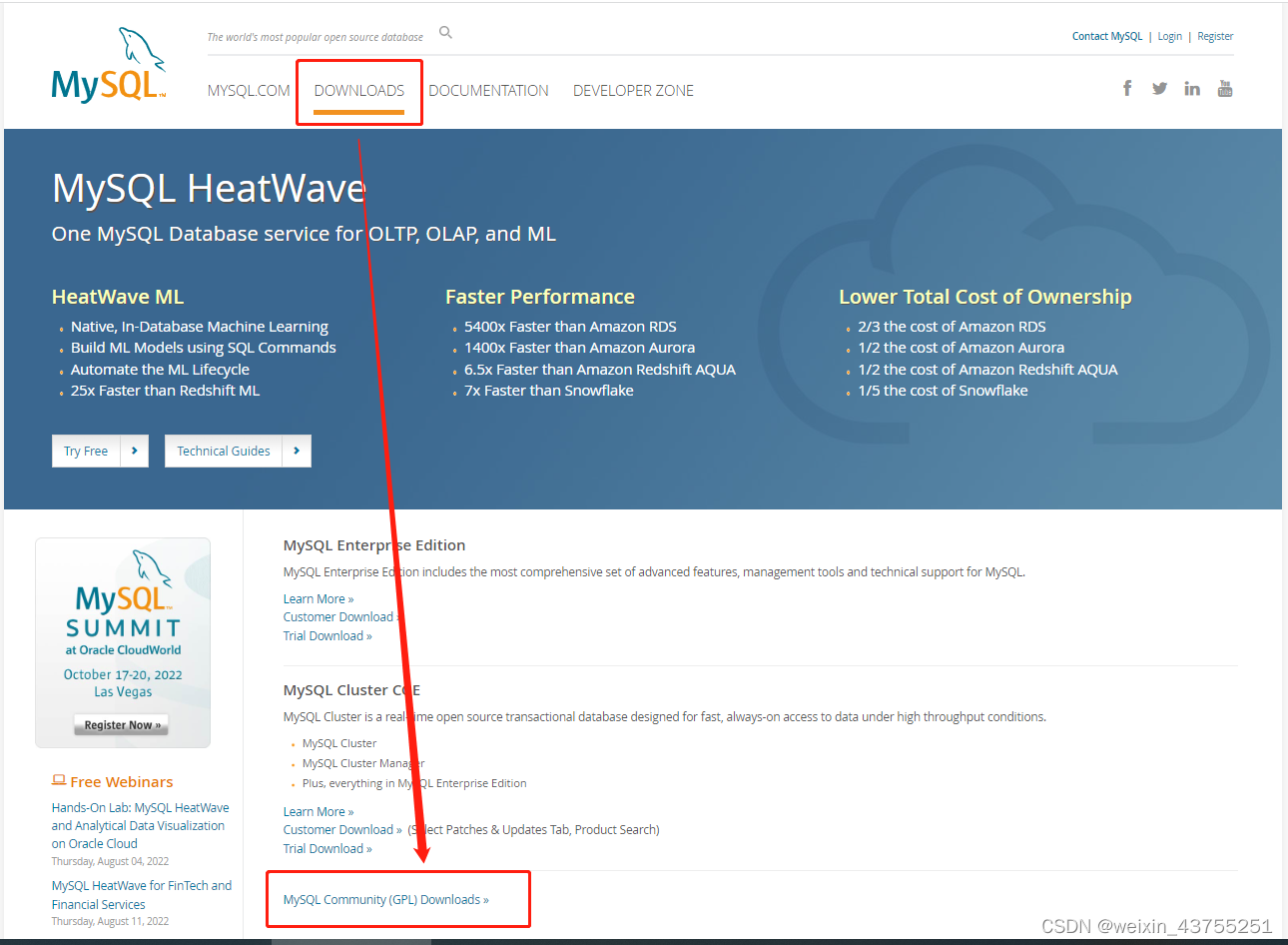The width and height of the screenshot is (1288, 945).
Task: Open MySQL Facebook page icon
Action: (x=1127, y=88)
